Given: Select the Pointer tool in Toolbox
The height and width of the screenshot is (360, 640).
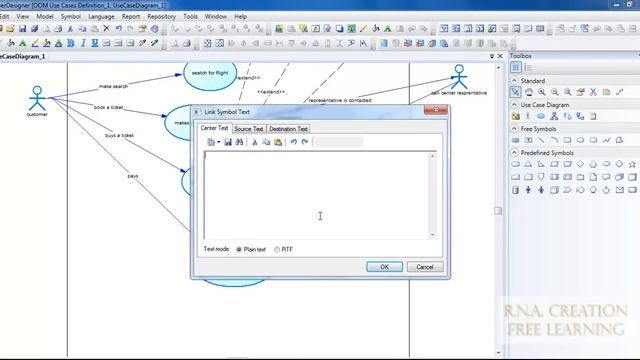Looking at the screenshot, I should 516,92.
